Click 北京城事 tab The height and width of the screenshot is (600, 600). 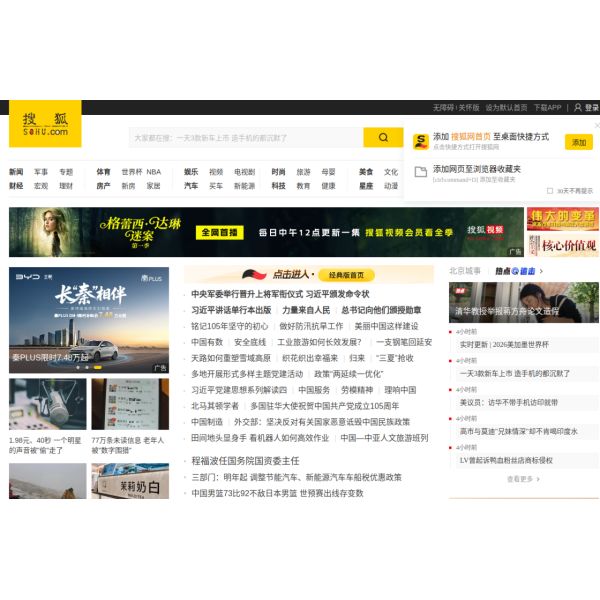465,271
